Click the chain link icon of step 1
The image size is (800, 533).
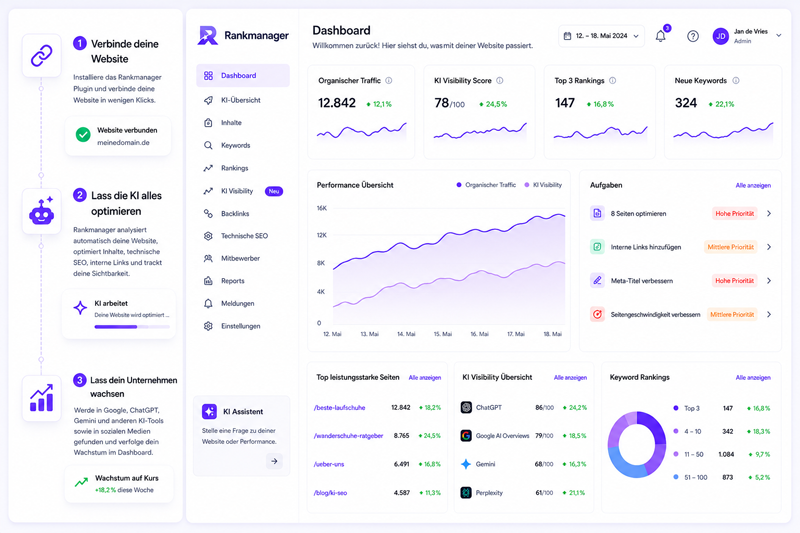pyautogui.click(x=42, y=56)
